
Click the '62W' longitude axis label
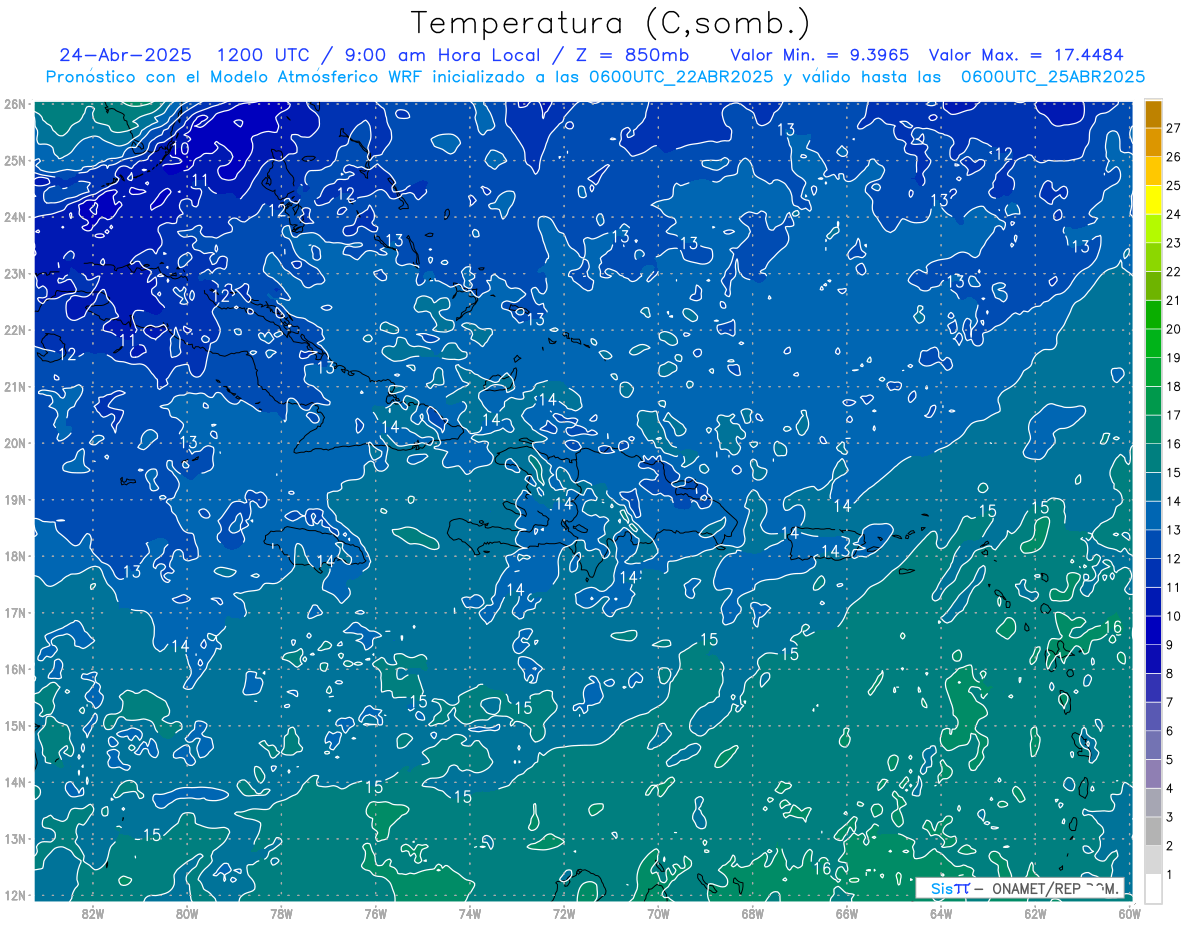click(x=1035, y=914)
